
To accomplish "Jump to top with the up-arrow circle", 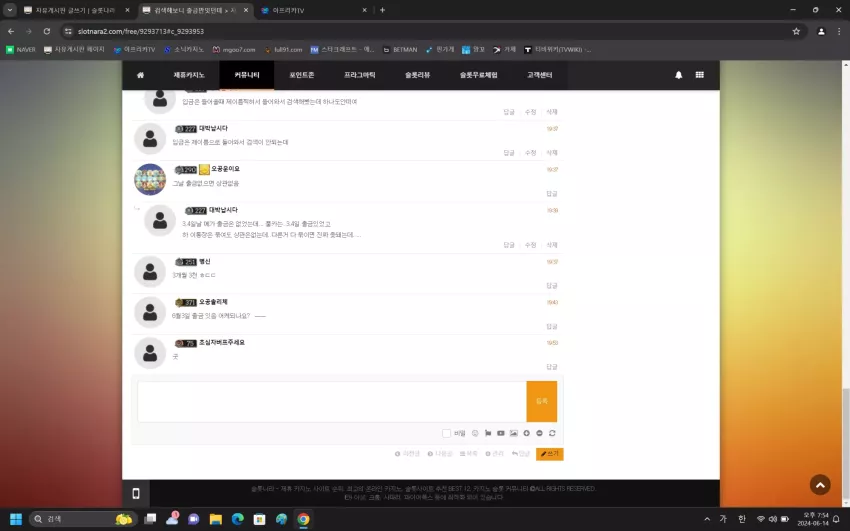I will pyautogui.click(x=820, y=485).
